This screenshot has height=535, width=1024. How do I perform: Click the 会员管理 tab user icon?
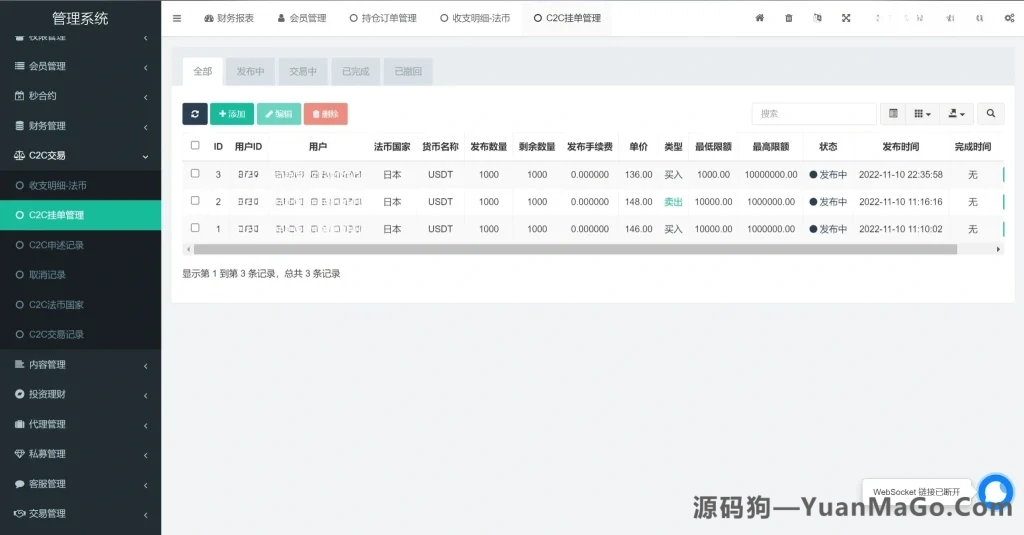coord(281,18)
